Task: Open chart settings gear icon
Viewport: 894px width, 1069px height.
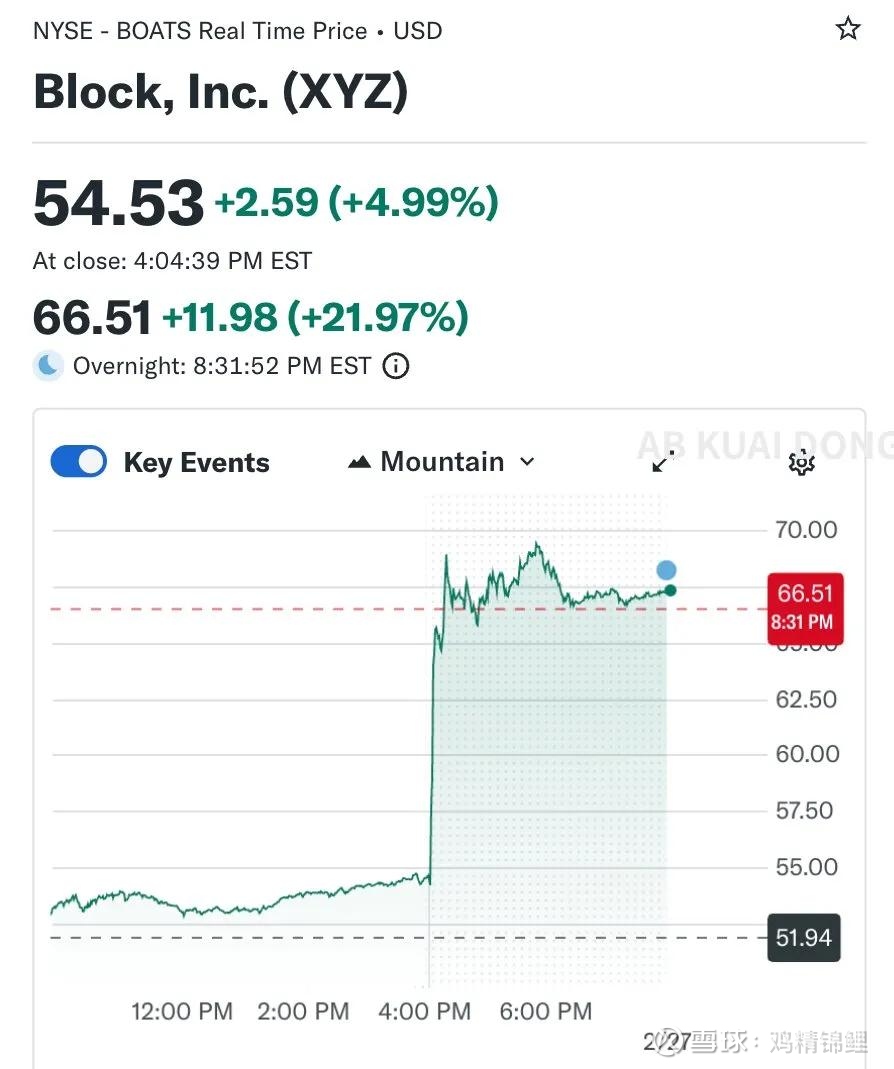Action: pos(801,462)
